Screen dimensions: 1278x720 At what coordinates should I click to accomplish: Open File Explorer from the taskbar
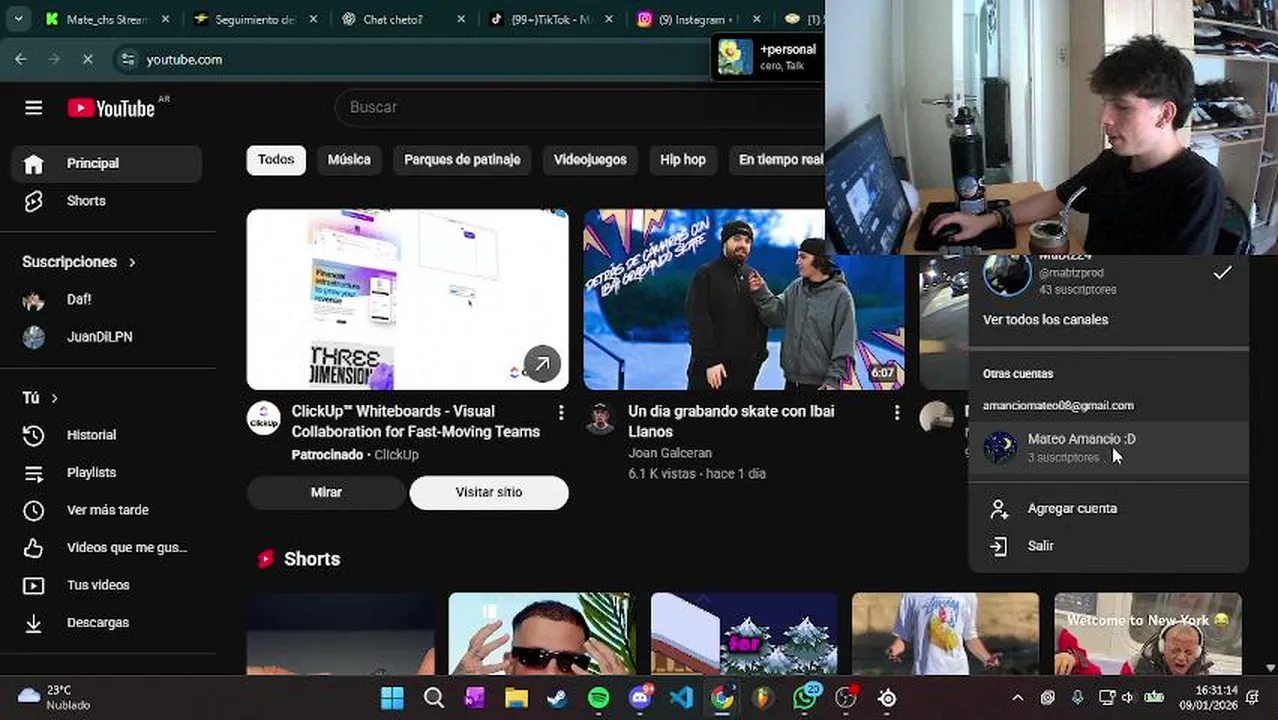pyautogui.click(x=516, y=698)
